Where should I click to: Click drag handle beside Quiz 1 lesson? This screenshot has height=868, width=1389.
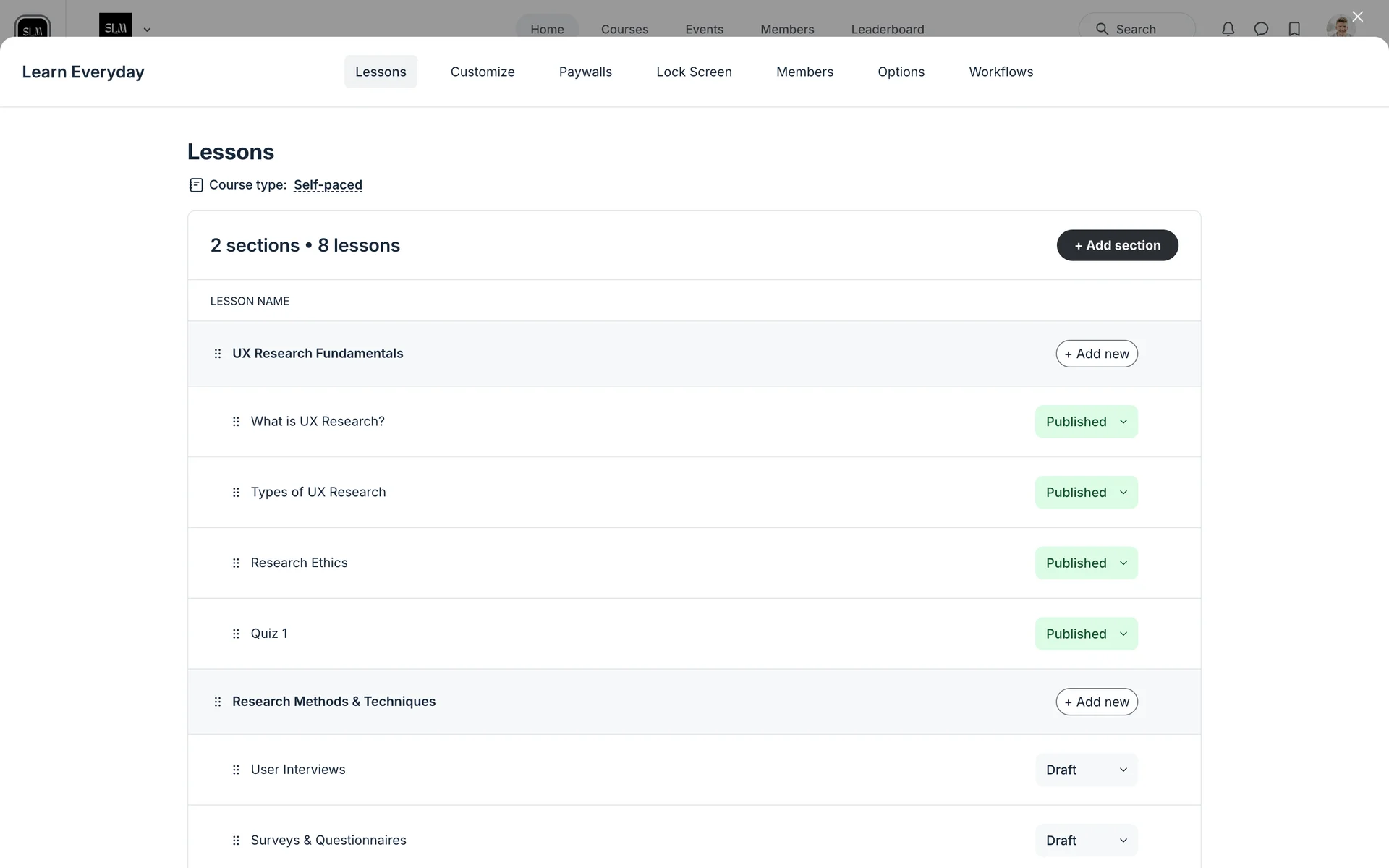point(236,634)
